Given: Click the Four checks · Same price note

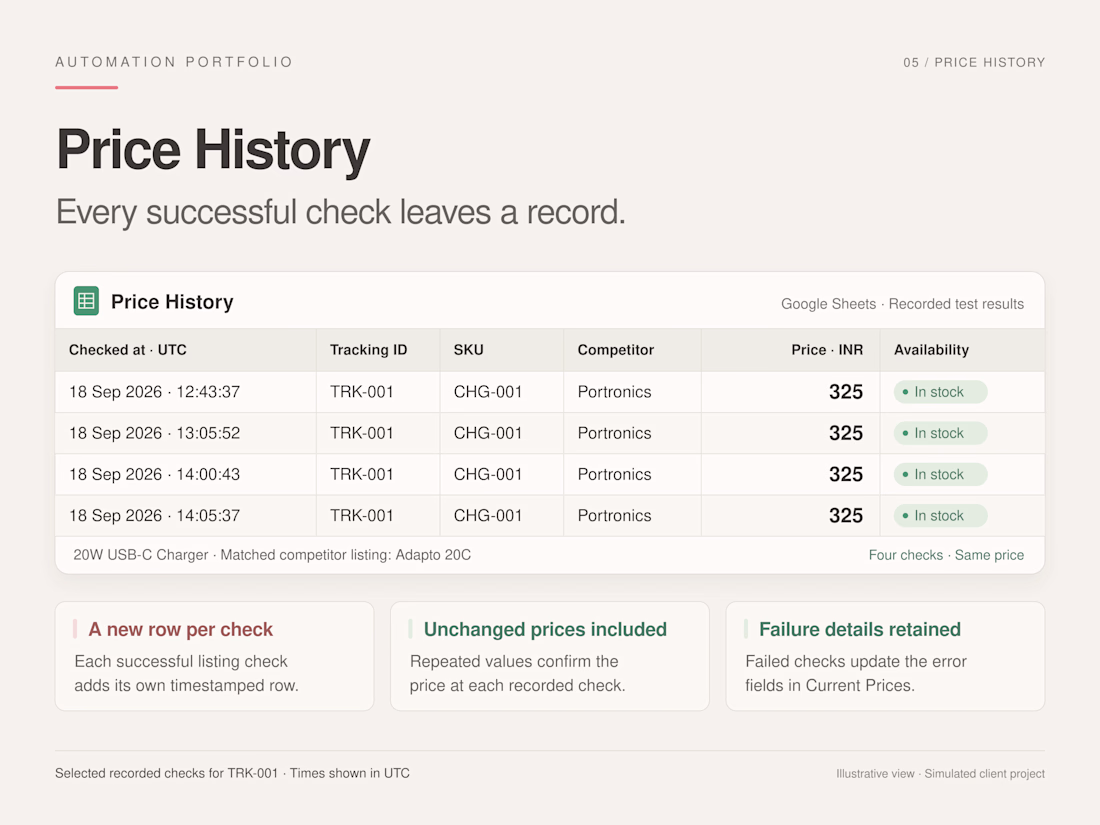Looking at the screenshot, I should pos(946,555).
